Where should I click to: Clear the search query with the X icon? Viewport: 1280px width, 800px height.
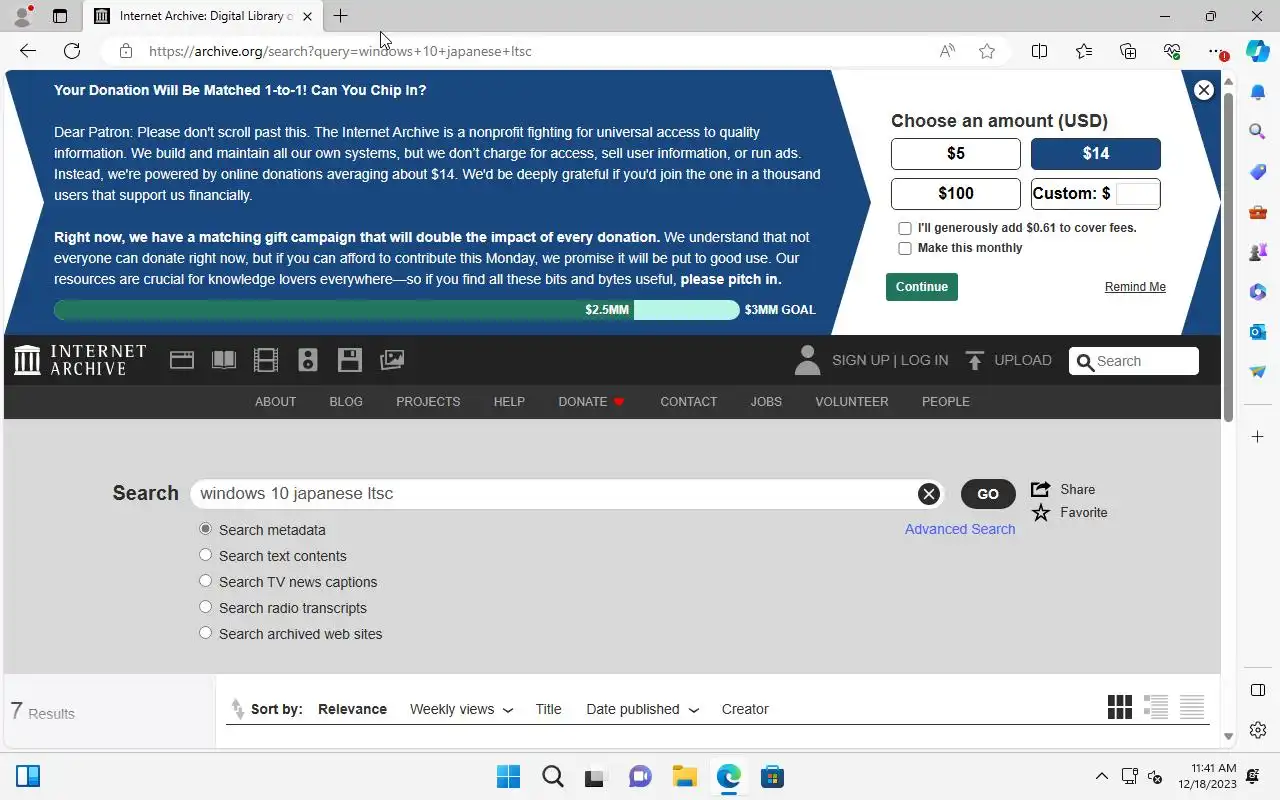[929, 493]
